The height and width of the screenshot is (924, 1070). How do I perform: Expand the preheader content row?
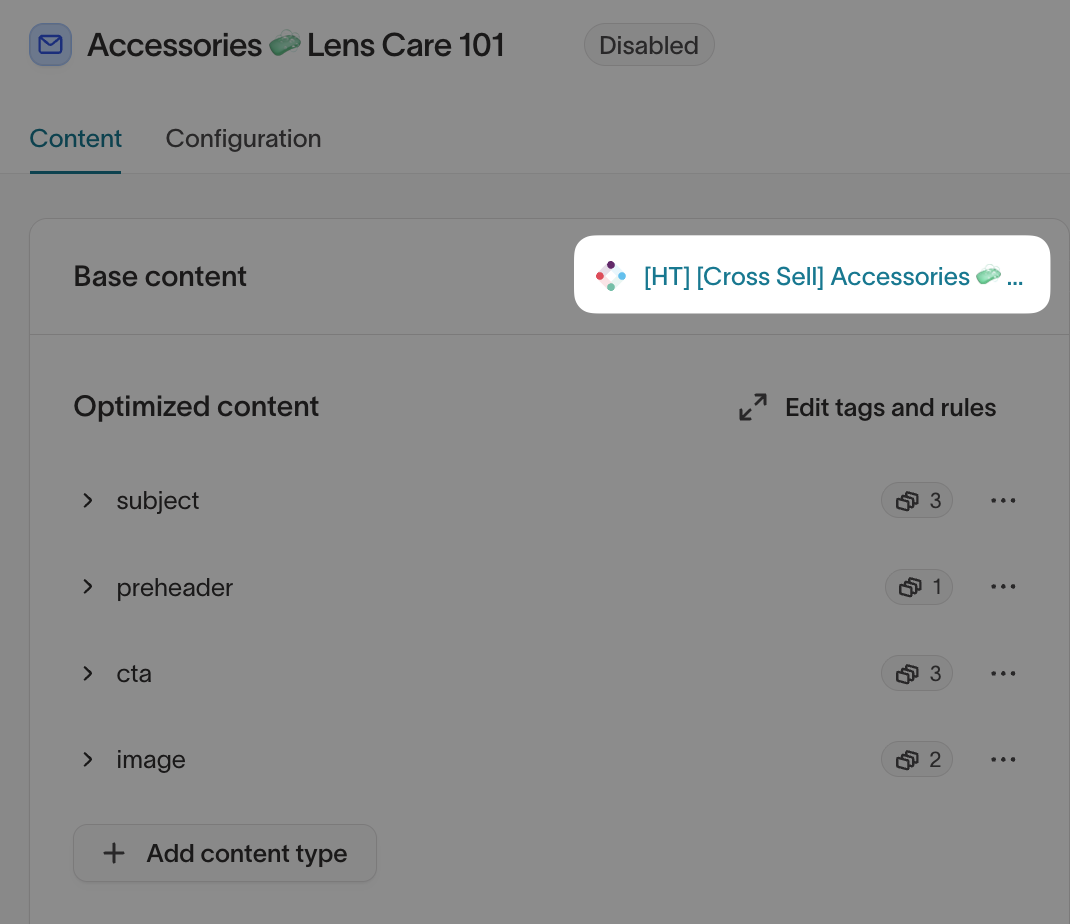[x=88, y=587]
